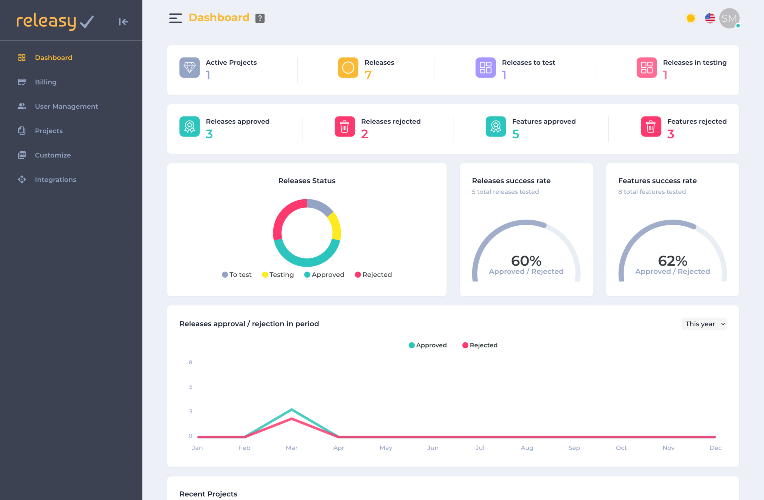This screenshot has width=764, height=500.
Task: Toggle the Rejected series in line chart legend
Action: click(479, 345)
